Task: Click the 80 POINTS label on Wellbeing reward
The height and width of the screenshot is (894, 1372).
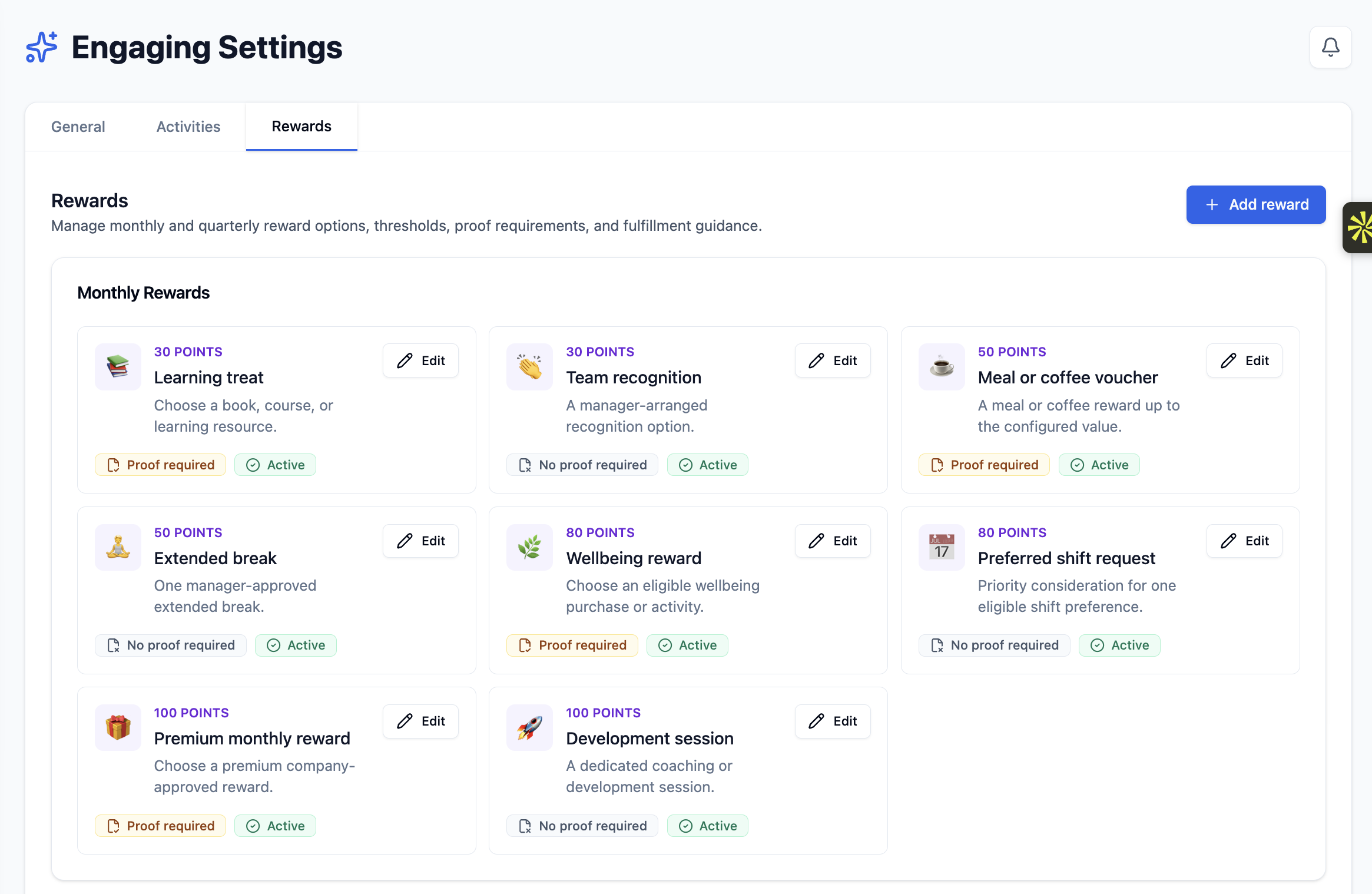Action: tap(600, 532)
